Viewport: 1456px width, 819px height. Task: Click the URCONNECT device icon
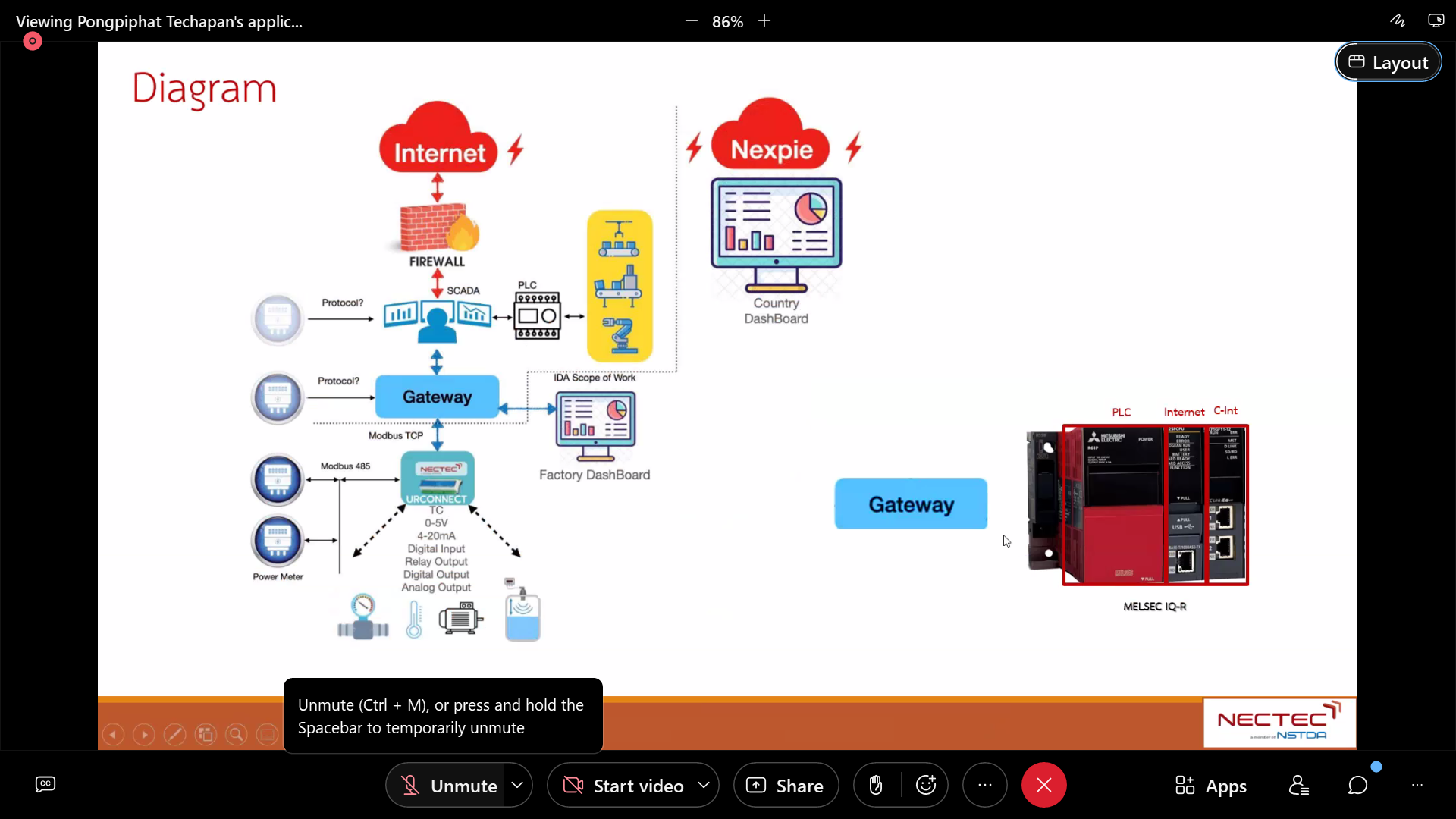438,479
